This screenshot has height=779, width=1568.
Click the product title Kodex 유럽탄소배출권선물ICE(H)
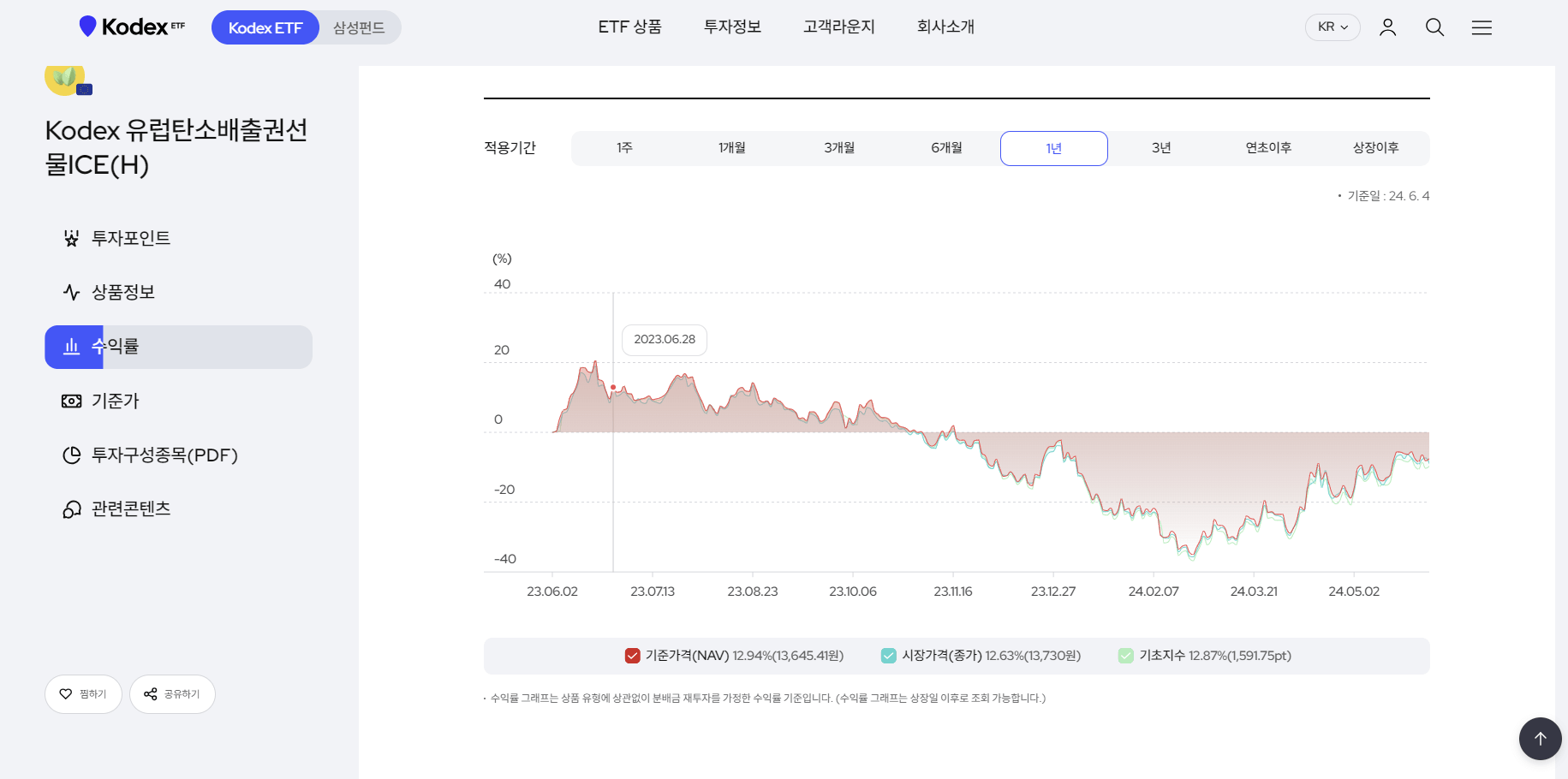pyautogui.click(x=176, y=146)
